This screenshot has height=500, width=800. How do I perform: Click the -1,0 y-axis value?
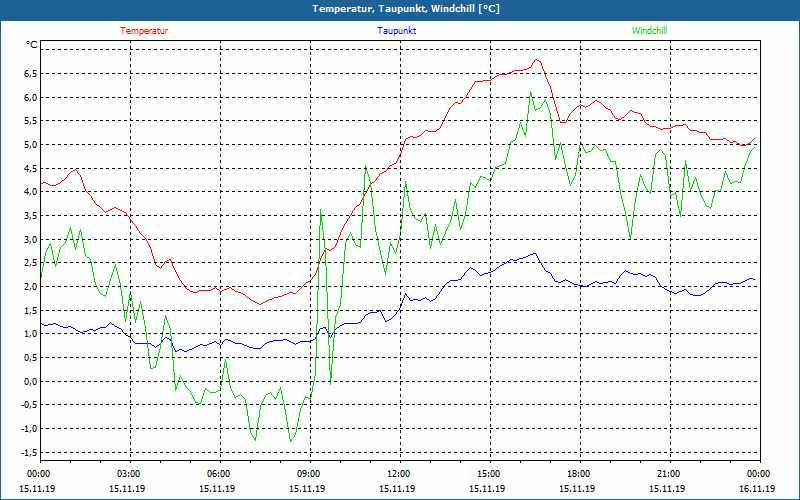click(x=29, y=429)
